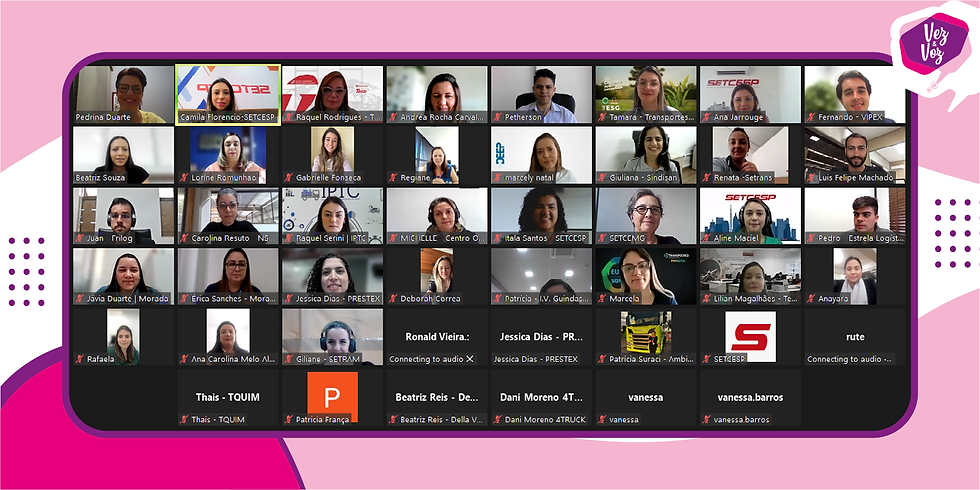Click muted mic icon next to Deborah Correa
980x490 pixels.
point(393,299)
